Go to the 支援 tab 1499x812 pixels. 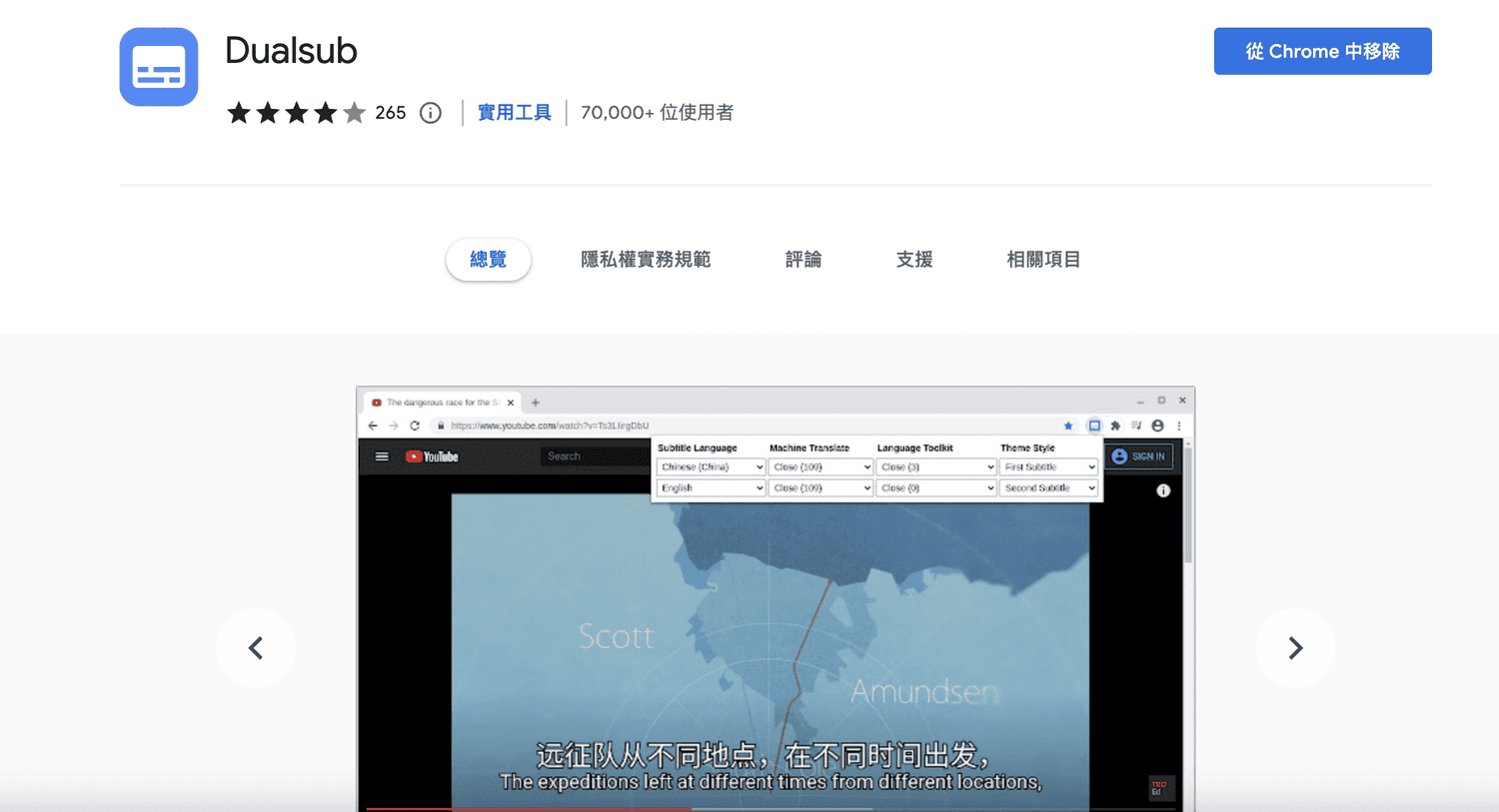coord(914,260)
